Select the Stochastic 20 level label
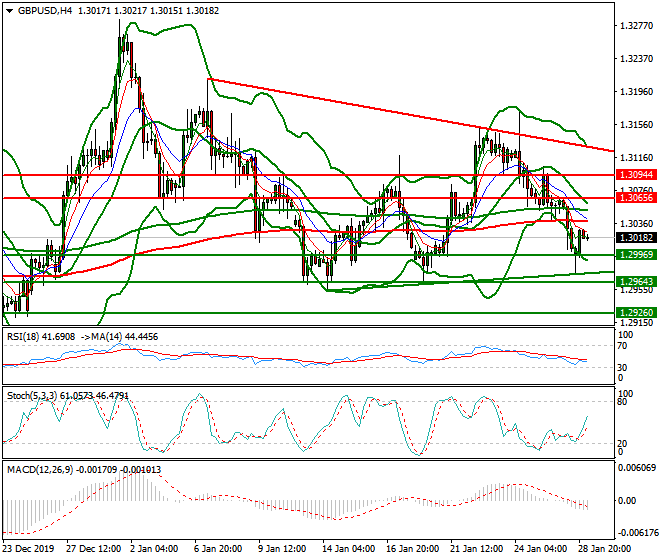Screen dimensions: 660x560 pyautogui.click(x=622, y=443)
